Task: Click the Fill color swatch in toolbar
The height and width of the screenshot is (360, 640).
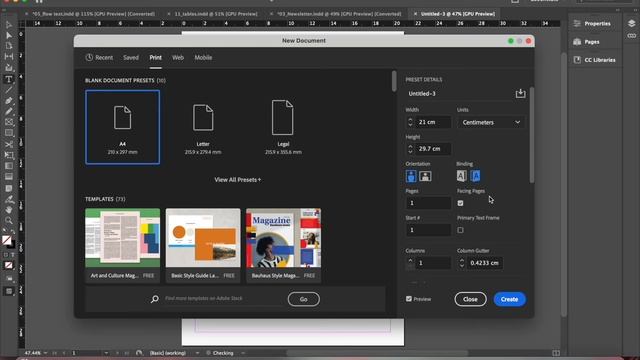Action: coord(7,240)
